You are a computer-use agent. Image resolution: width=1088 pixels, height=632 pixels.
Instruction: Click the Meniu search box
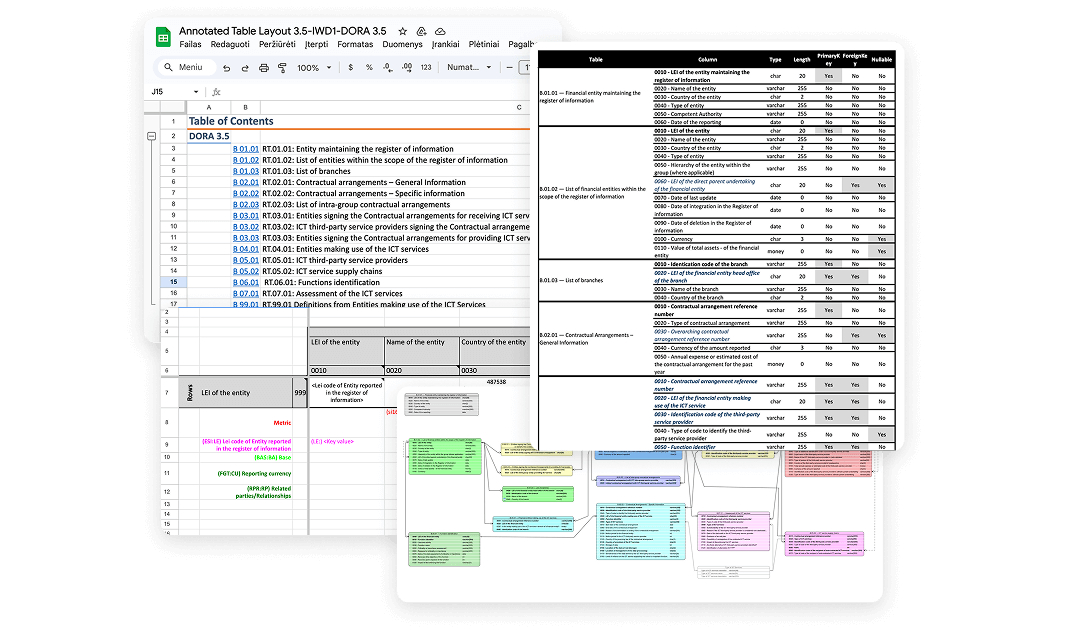[186, 68]
